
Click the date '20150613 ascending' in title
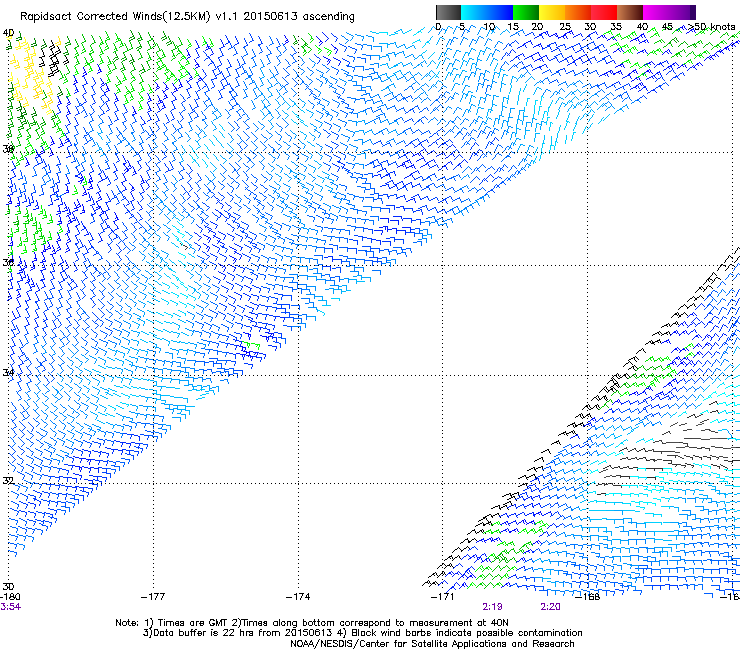tap(299, 16)
